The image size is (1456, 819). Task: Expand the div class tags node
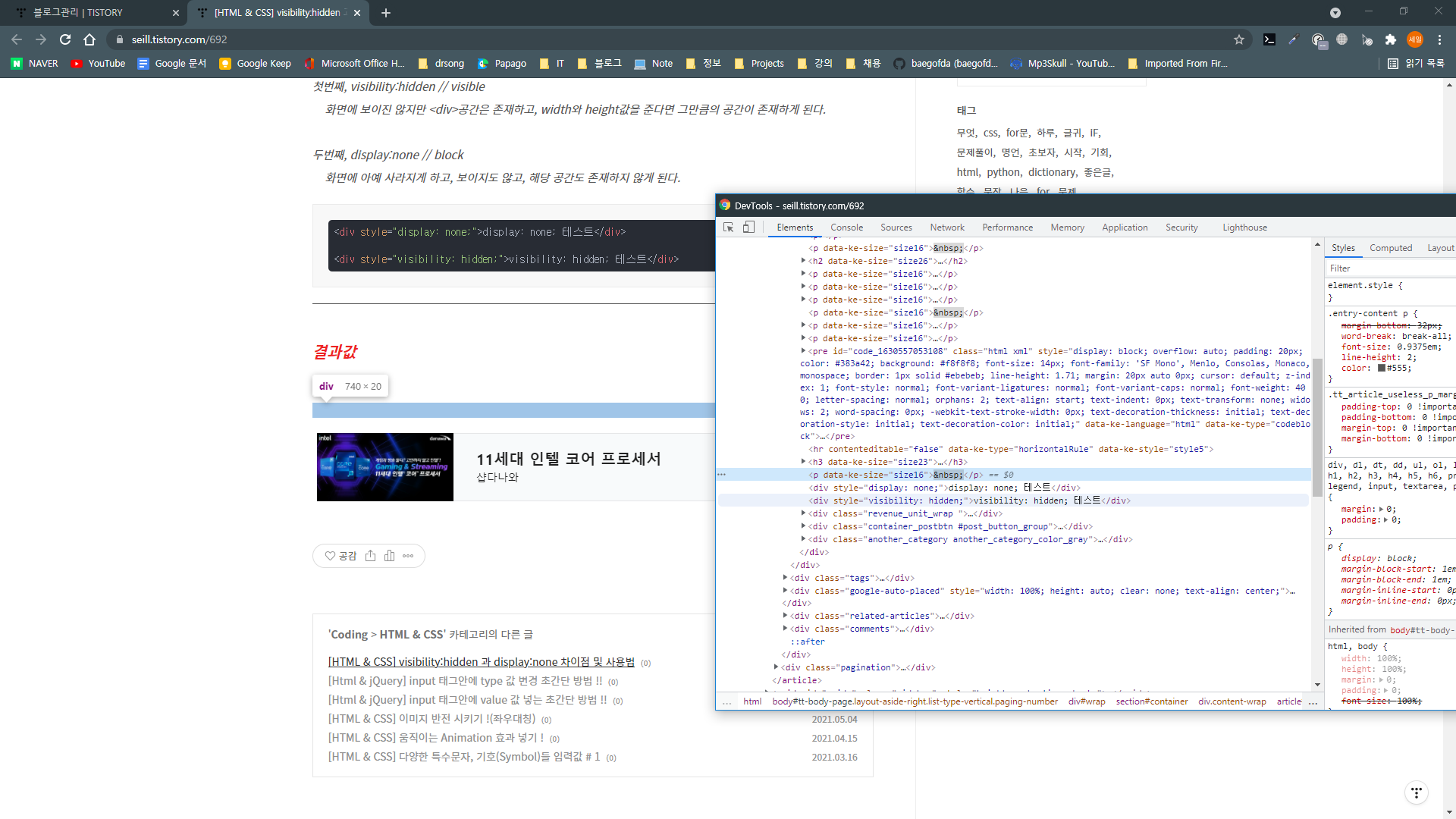pyautogui.click(x=785, y=578)
